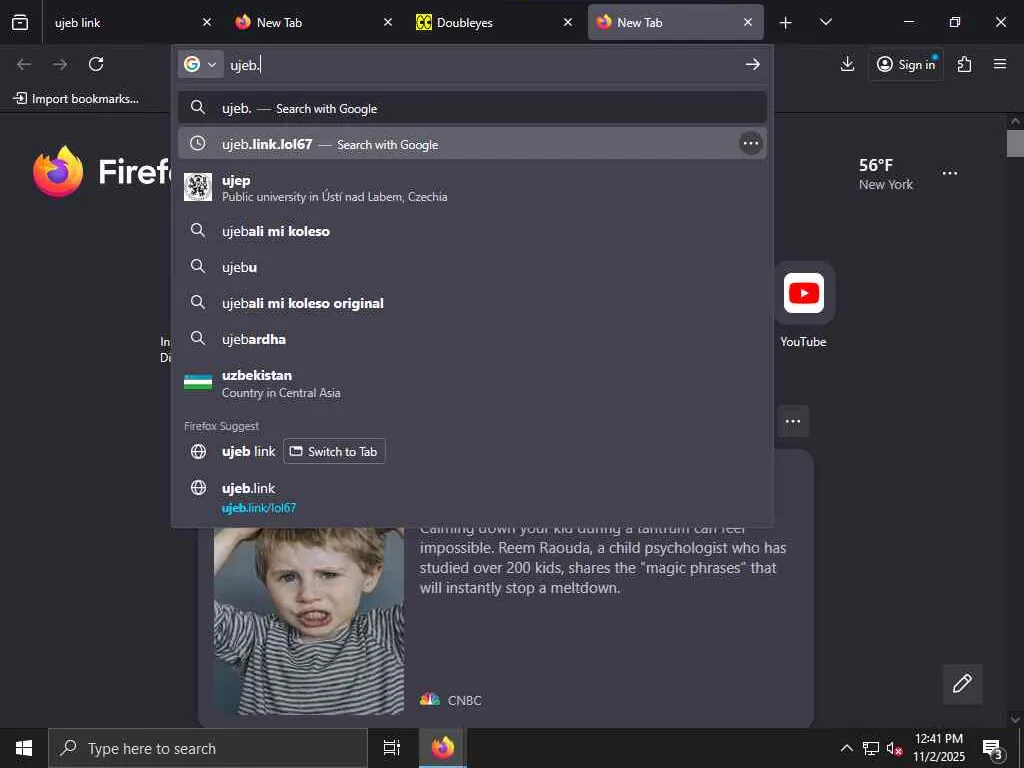The width and height of the screenshot is (1024, 768).
Task: Select the active New Tab tab
Action: (x=676, y=22)
